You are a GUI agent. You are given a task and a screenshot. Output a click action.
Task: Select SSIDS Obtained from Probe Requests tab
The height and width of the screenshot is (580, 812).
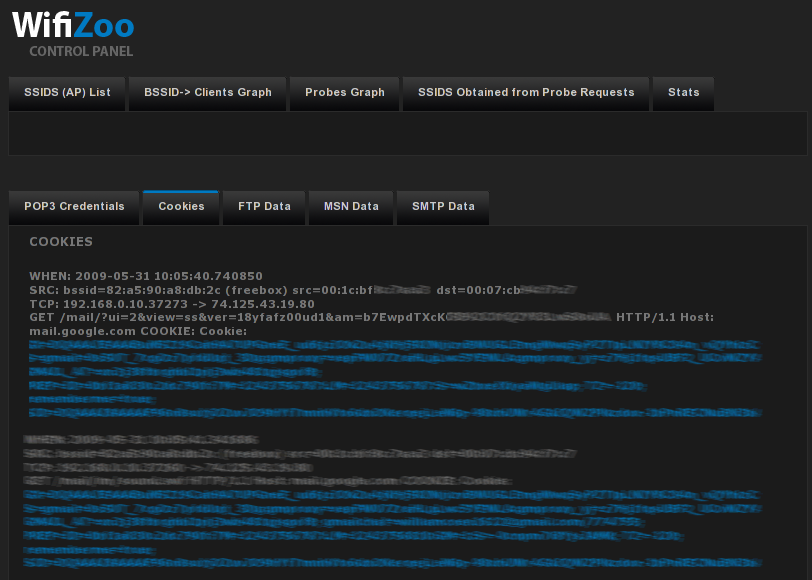(x=526, y=92)
